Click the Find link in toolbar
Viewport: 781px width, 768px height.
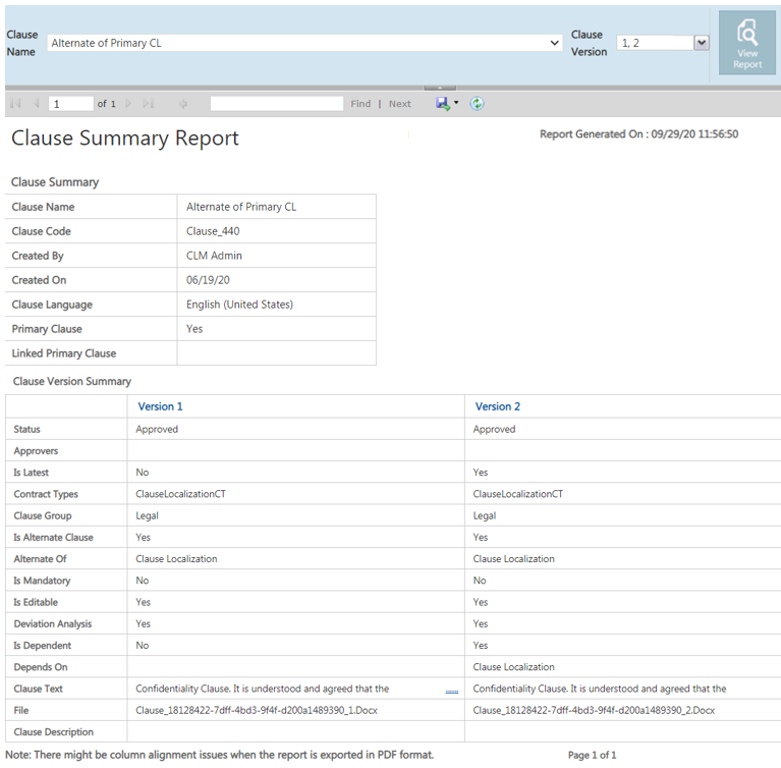click(360, 104)
